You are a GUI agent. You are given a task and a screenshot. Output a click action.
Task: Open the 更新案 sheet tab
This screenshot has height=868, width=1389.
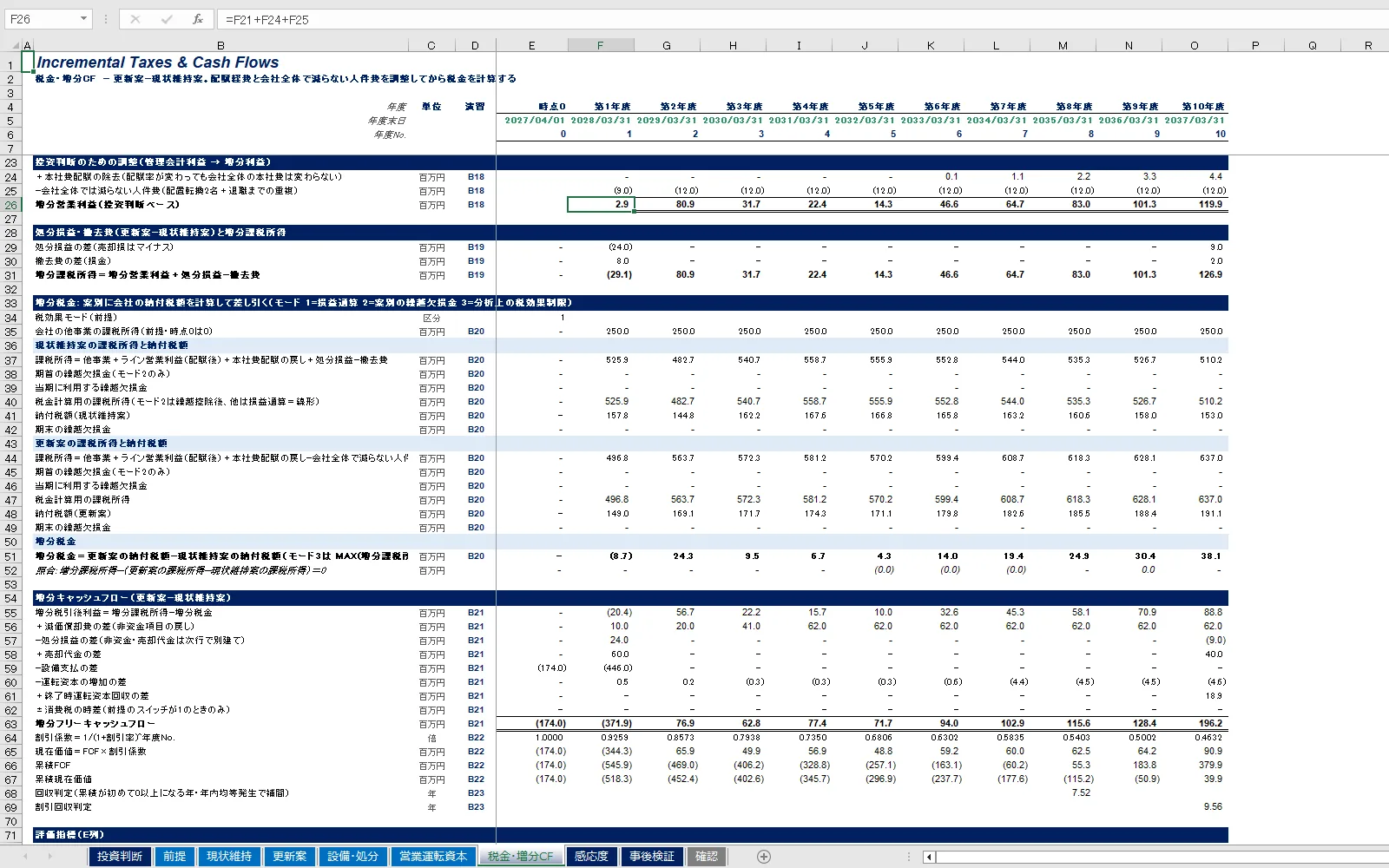[x=290, y=857]
